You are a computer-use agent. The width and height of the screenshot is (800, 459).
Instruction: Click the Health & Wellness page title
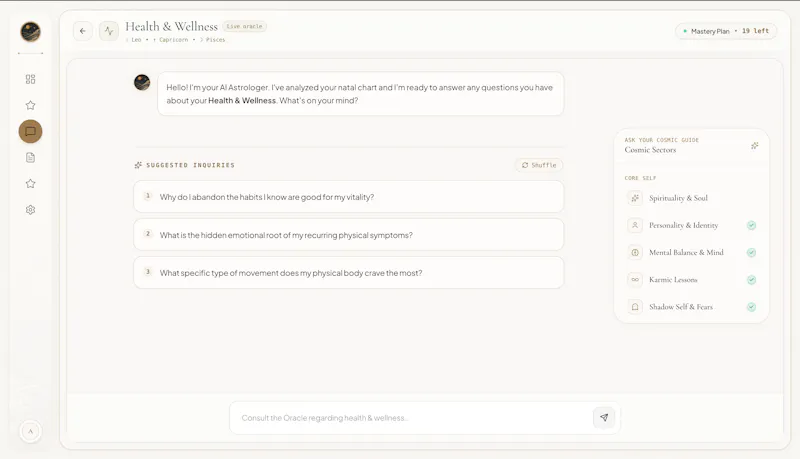(x=171, y=26)
